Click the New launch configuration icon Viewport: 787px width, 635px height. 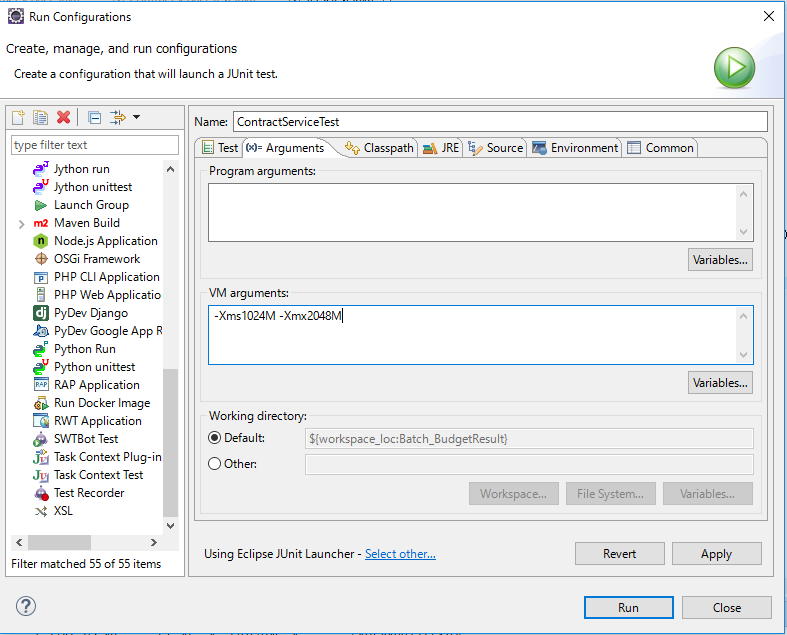point(18,117)
